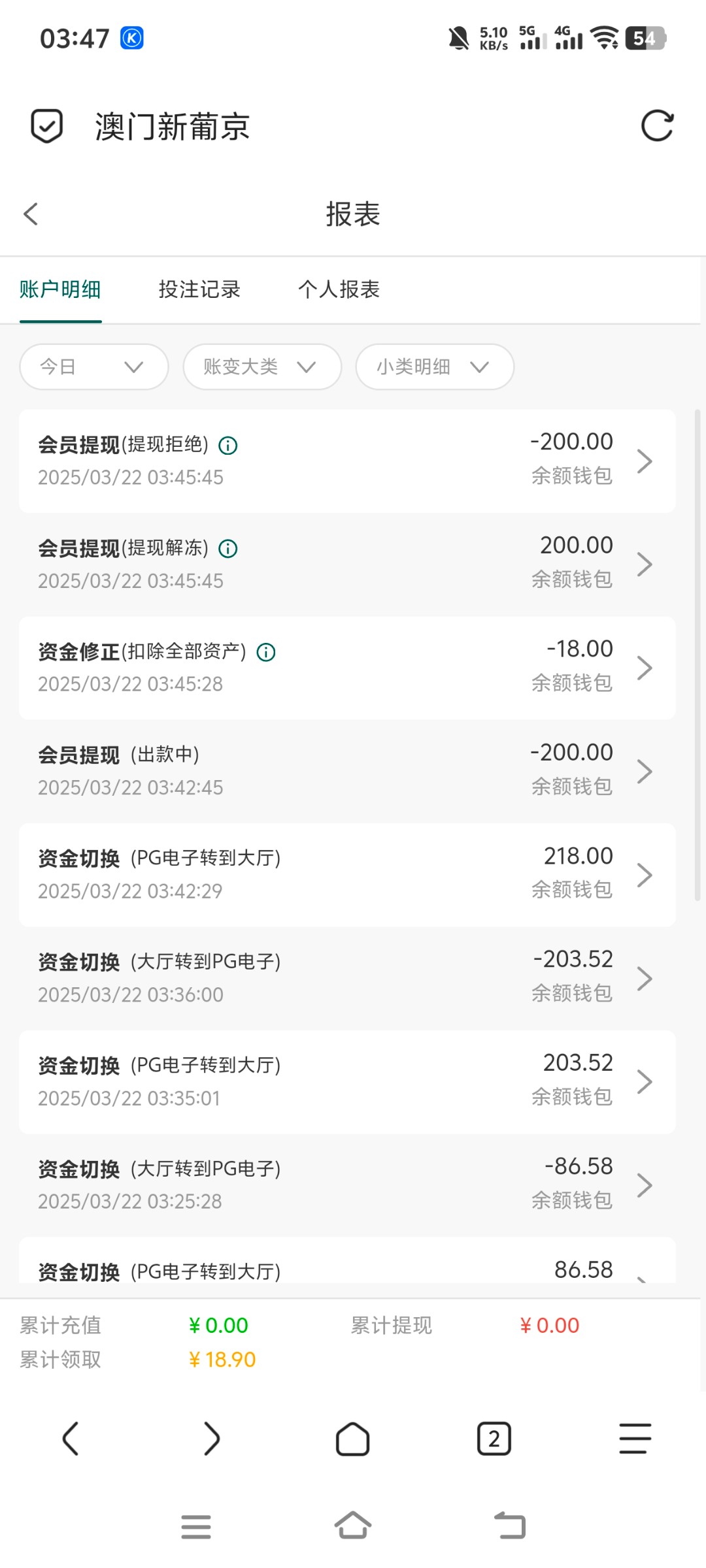Expand the 账变大类 filter dropdown
The height and width of the screenshot is (1568, 706).
click(x=262, y=367)
